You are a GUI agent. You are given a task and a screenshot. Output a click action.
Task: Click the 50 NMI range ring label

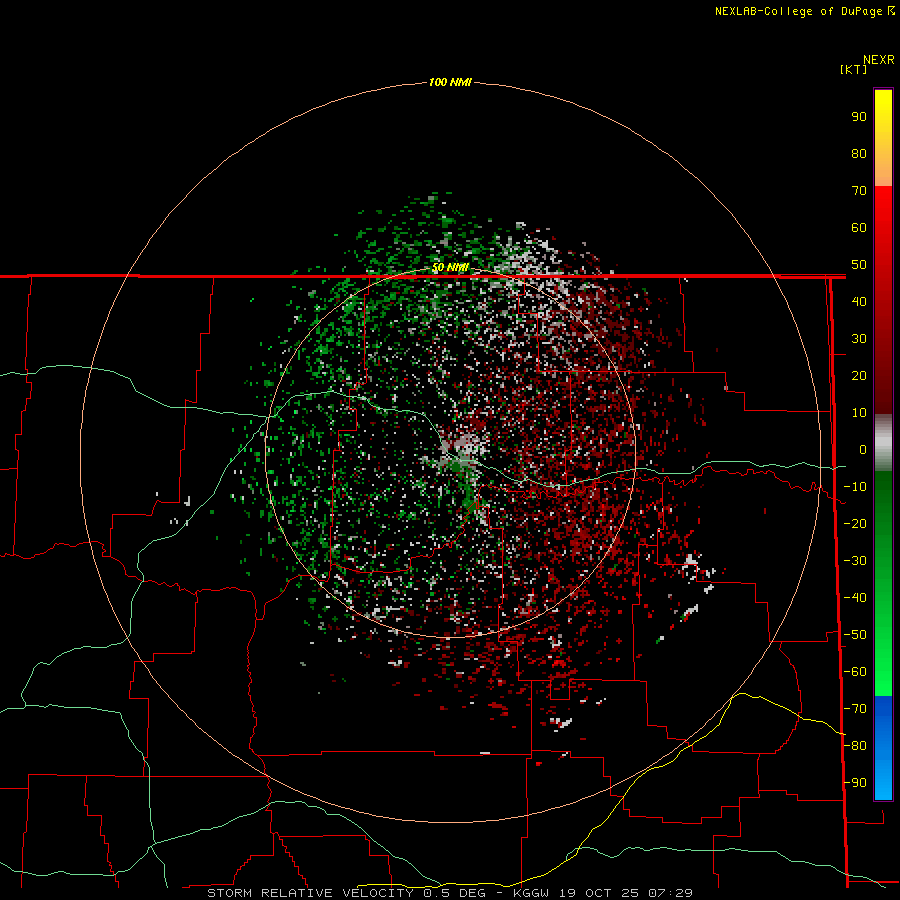450,267
